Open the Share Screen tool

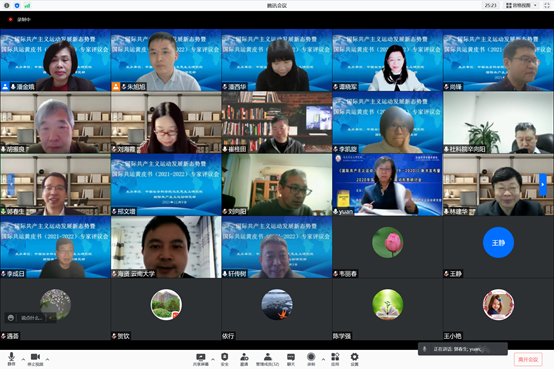(x=201, y=359)
